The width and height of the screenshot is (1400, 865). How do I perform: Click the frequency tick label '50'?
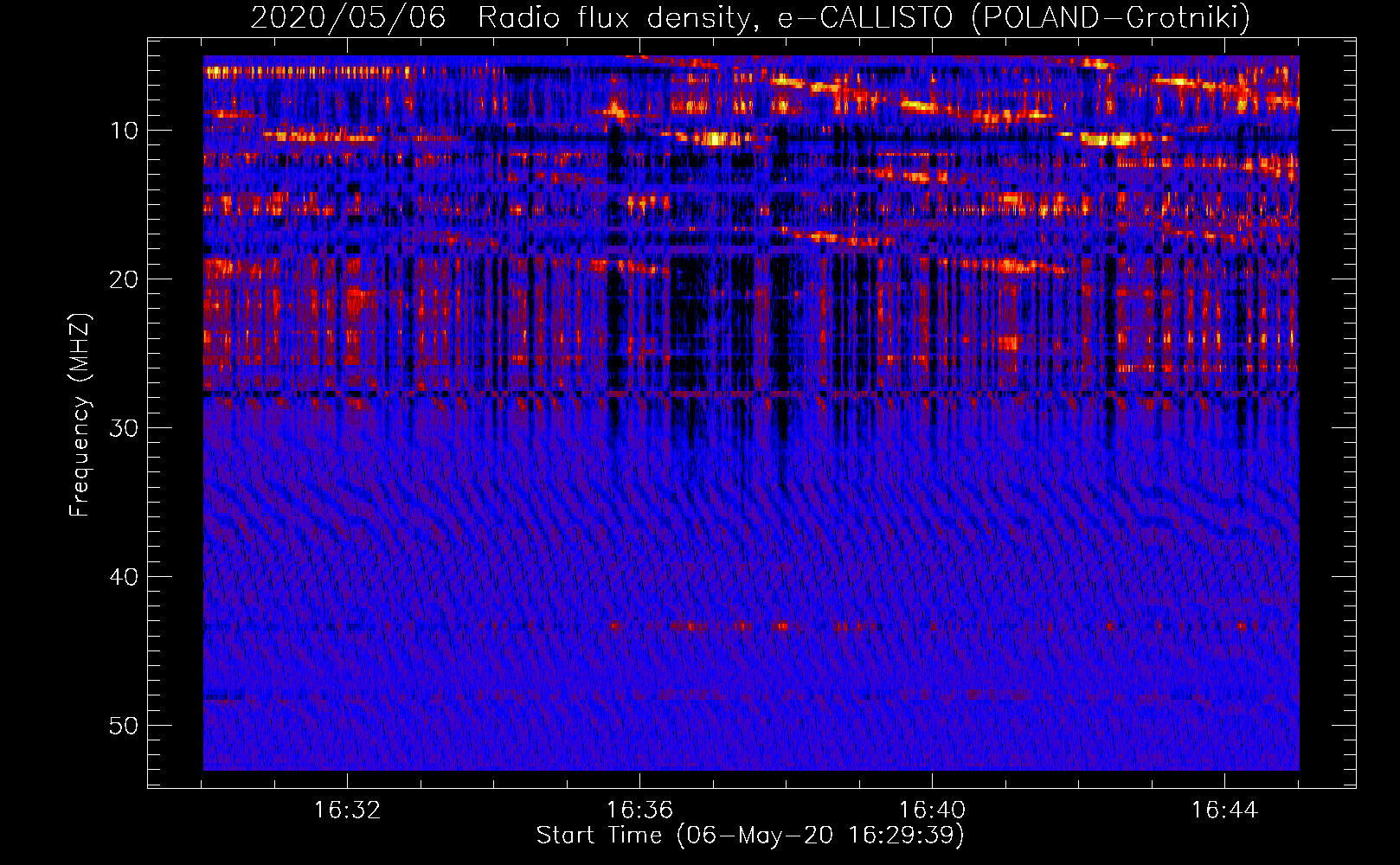coord(124,726)
